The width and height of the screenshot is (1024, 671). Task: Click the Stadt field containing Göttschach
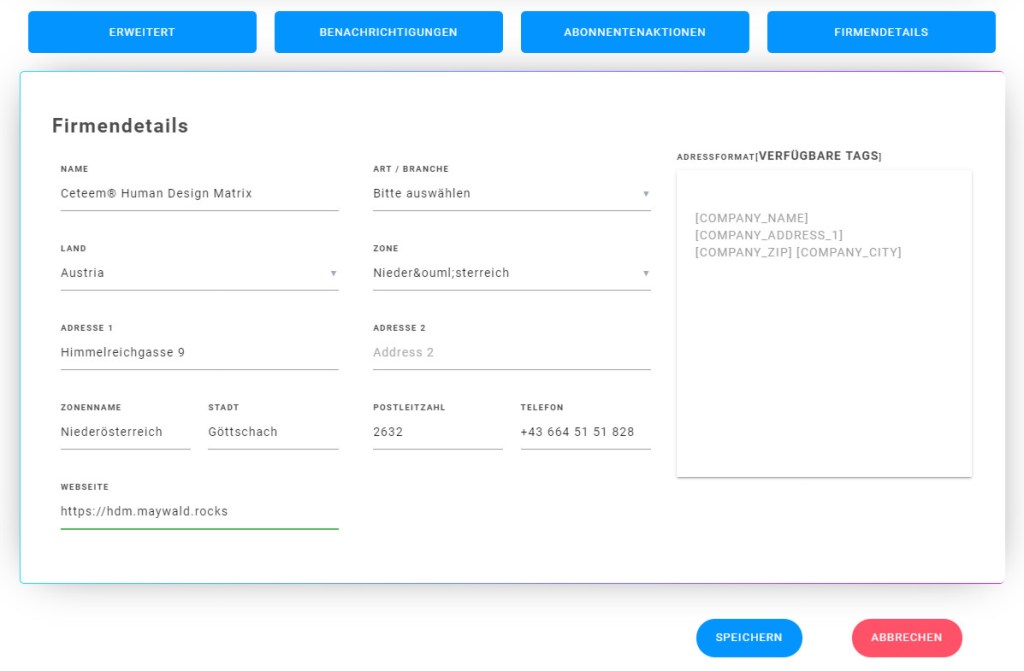point(273,432)
